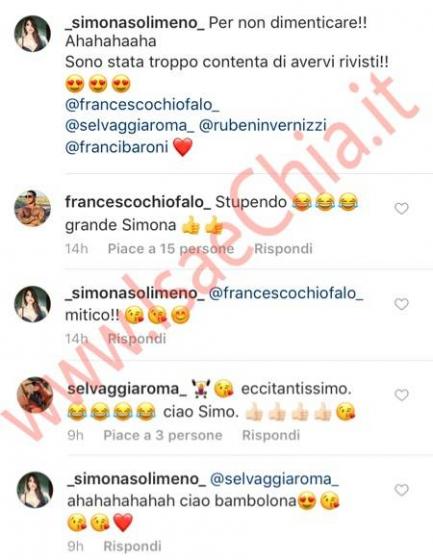This screenshot has width=433, height=560.
Task: Open selvaggiaroma_ username on her comment
Action: [x=127, y=389]
